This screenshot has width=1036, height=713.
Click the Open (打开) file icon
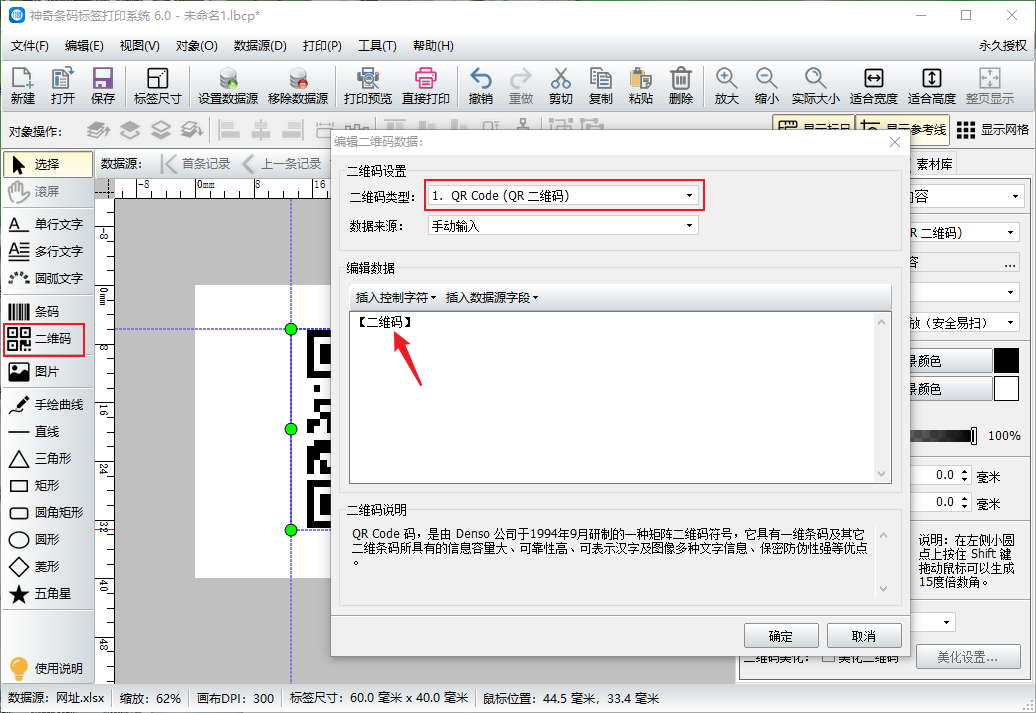pyautogui.click(x=63, y=86)
